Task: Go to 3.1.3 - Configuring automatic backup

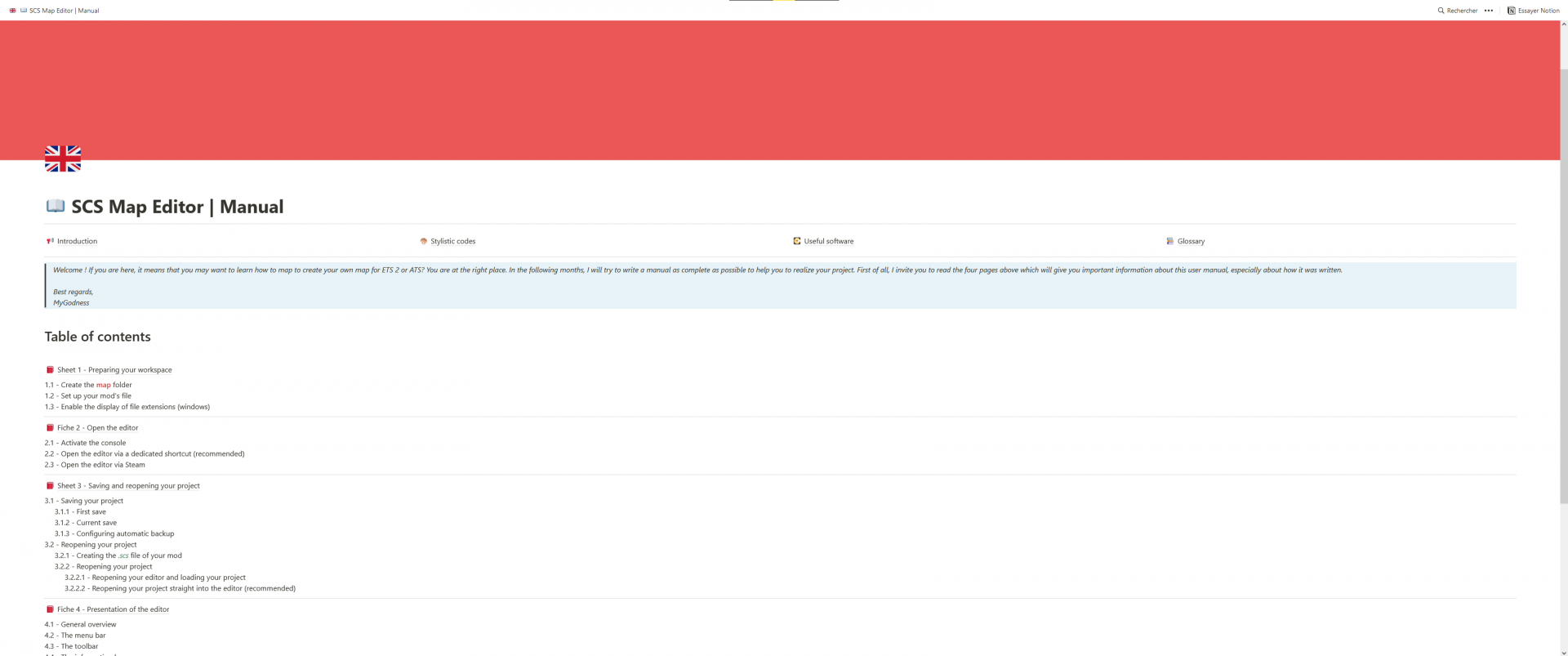Action: click(x=114, y=533)
